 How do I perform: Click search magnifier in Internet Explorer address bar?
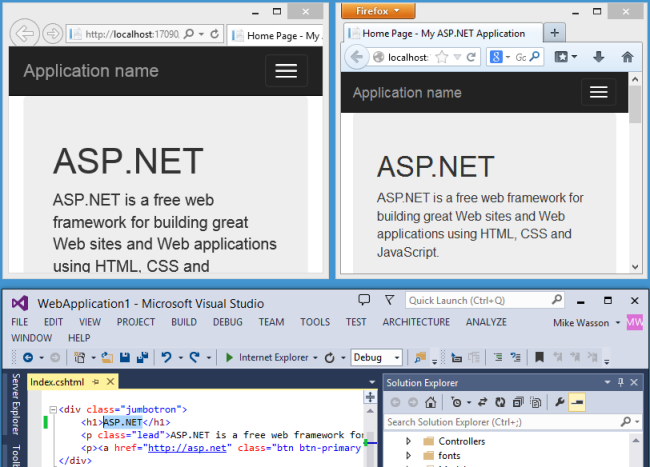coord(189,34)
